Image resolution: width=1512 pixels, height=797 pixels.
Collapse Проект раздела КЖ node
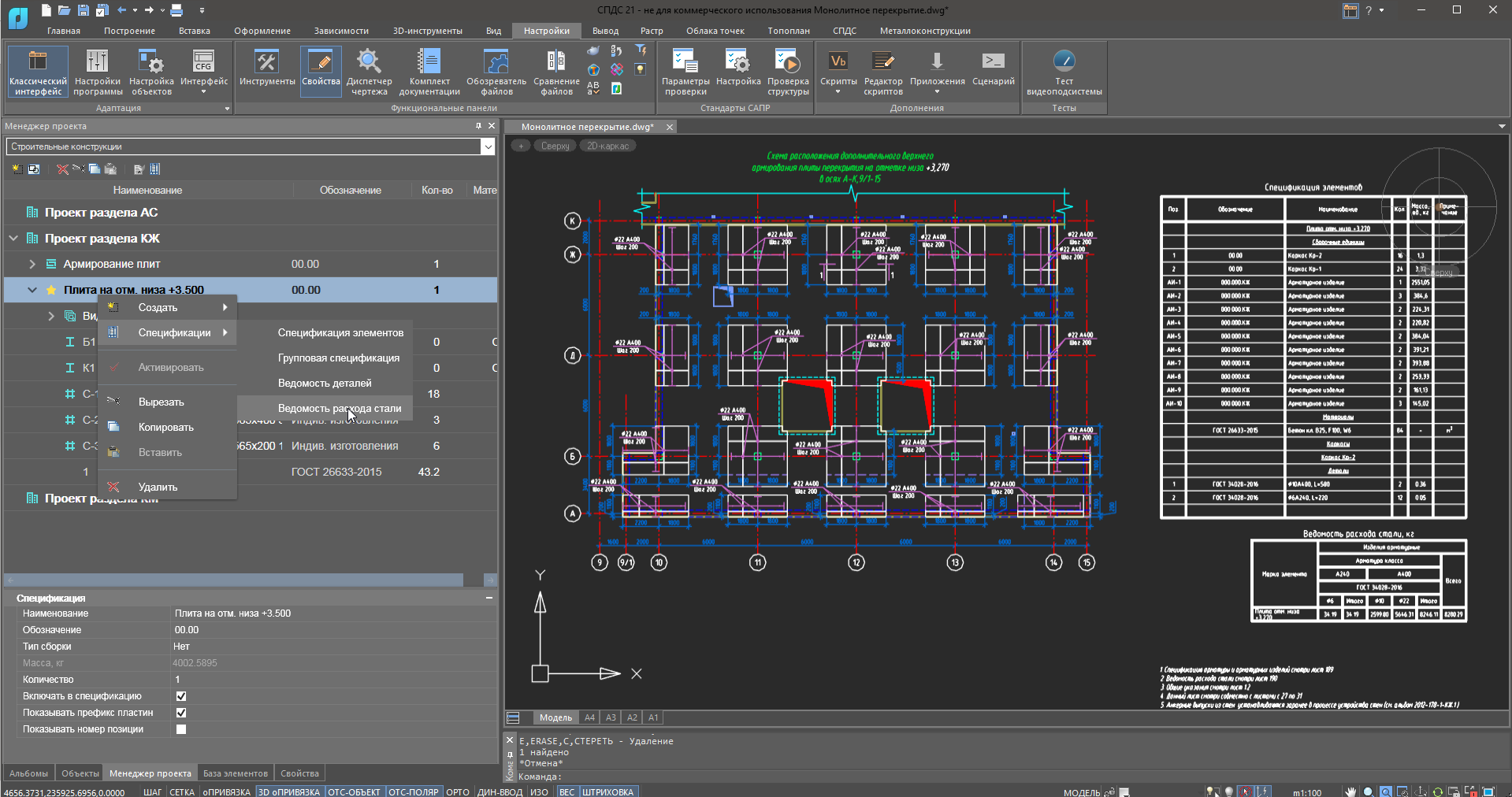click(x=13, y=238)
